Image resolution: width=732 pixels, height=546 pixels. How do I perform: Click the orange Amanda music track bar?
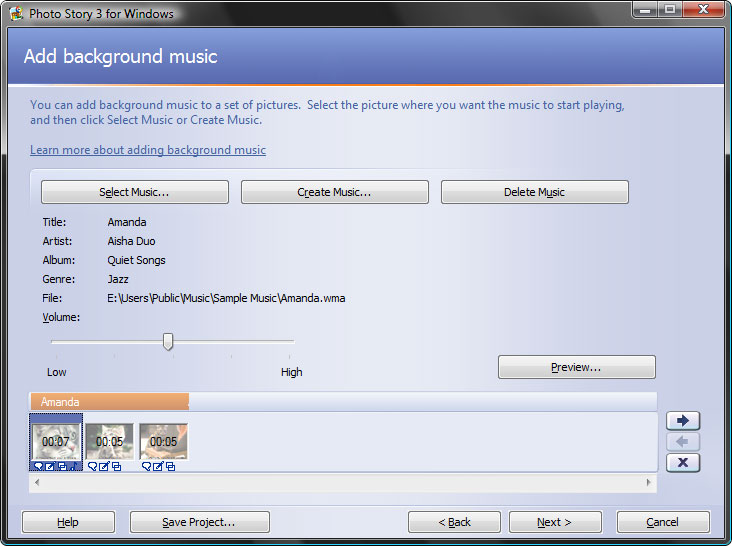[x=110, y=401]
